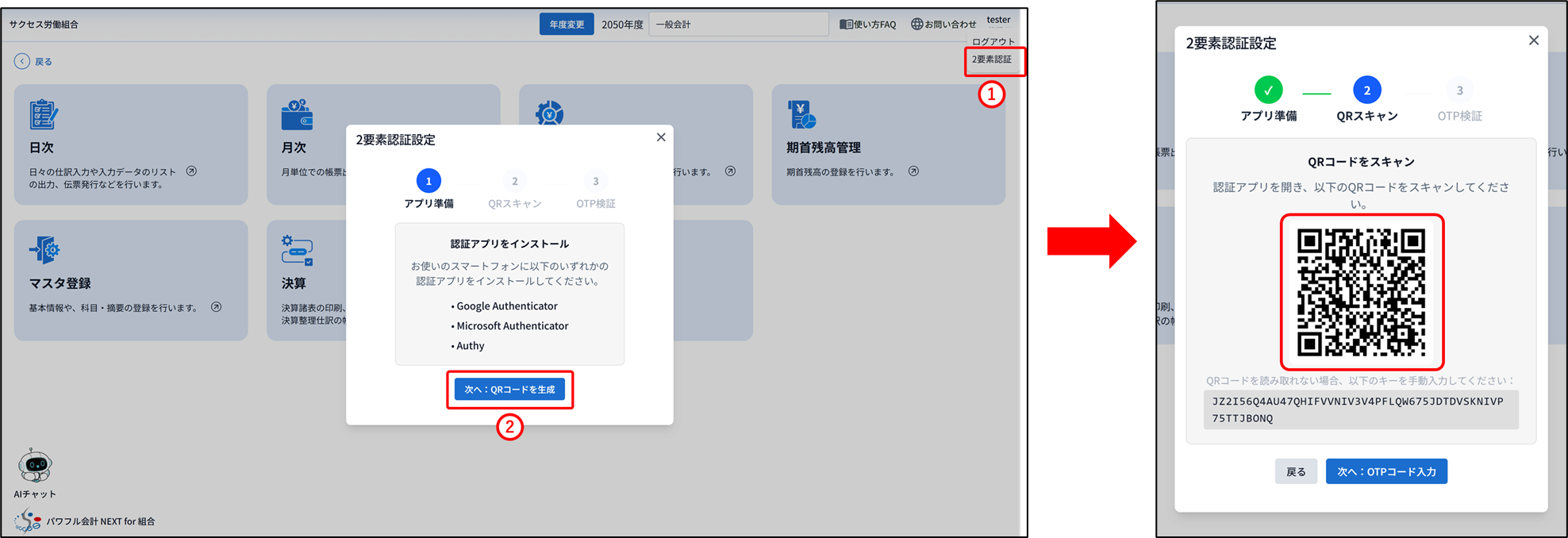Click the お問い合わせ globe icon

pos(917,25)
